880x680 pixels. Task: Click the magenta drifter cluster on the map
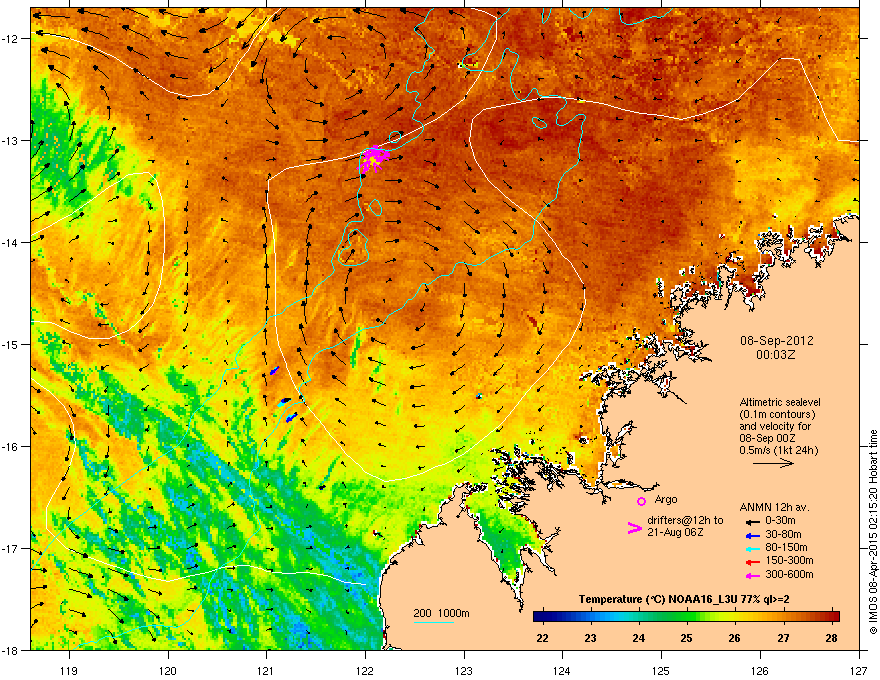click(x=373, y=159)
